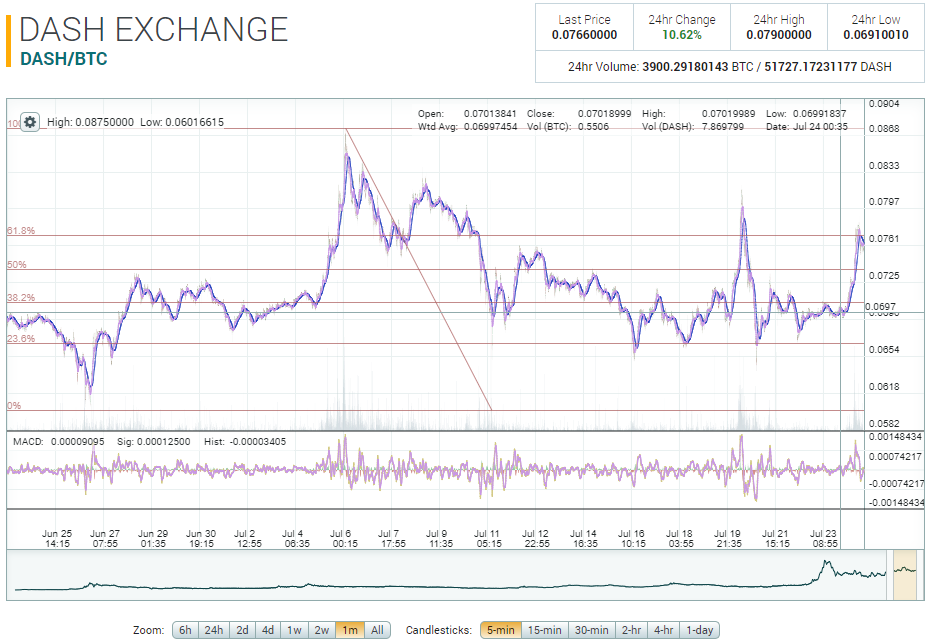Select the 1m zoom option
The height and width of the screenshot is (642, 928).
350,630
